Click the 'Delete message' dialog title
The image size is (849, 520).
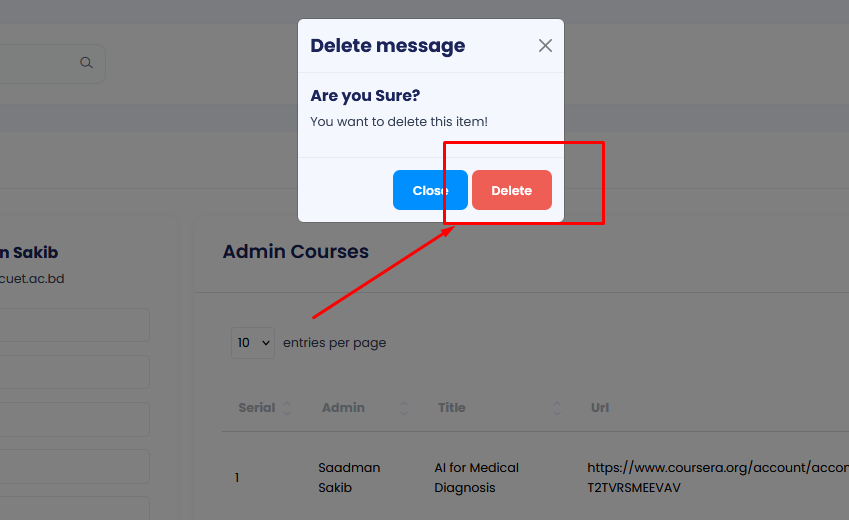click(x=387, y=46)
